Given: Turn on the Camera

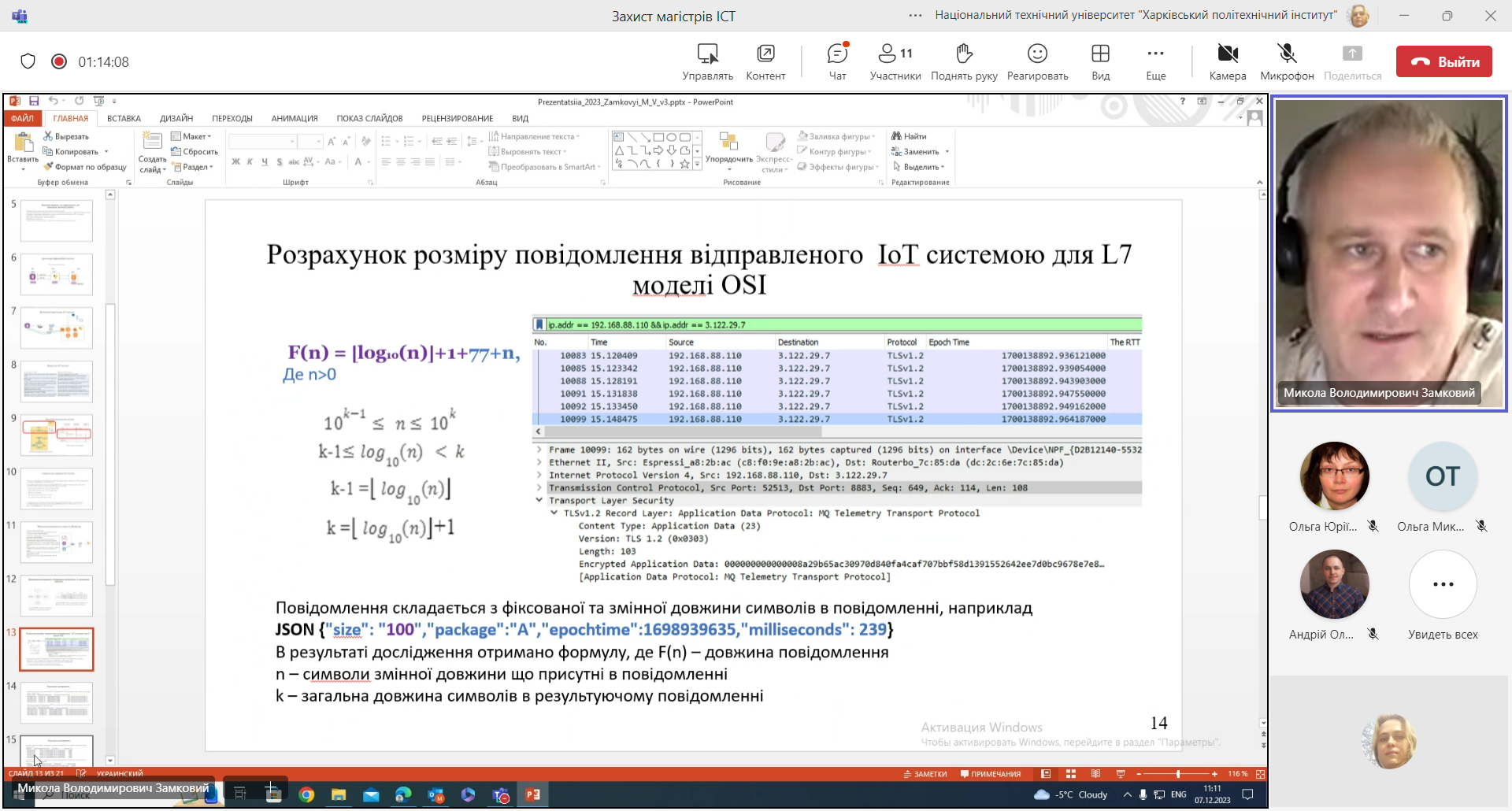Looking at the screenshot, I should tap(1227, 61).
